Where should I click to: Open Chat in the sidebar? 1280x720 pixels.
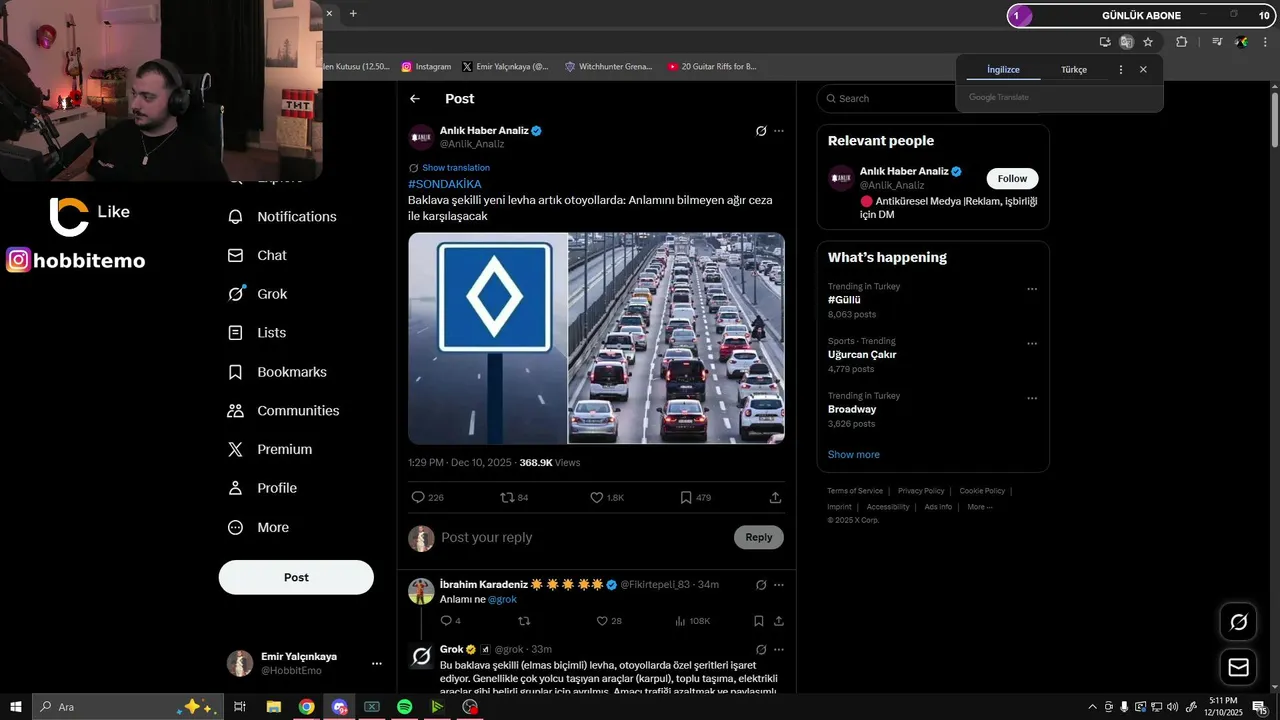tap(258, 256)
